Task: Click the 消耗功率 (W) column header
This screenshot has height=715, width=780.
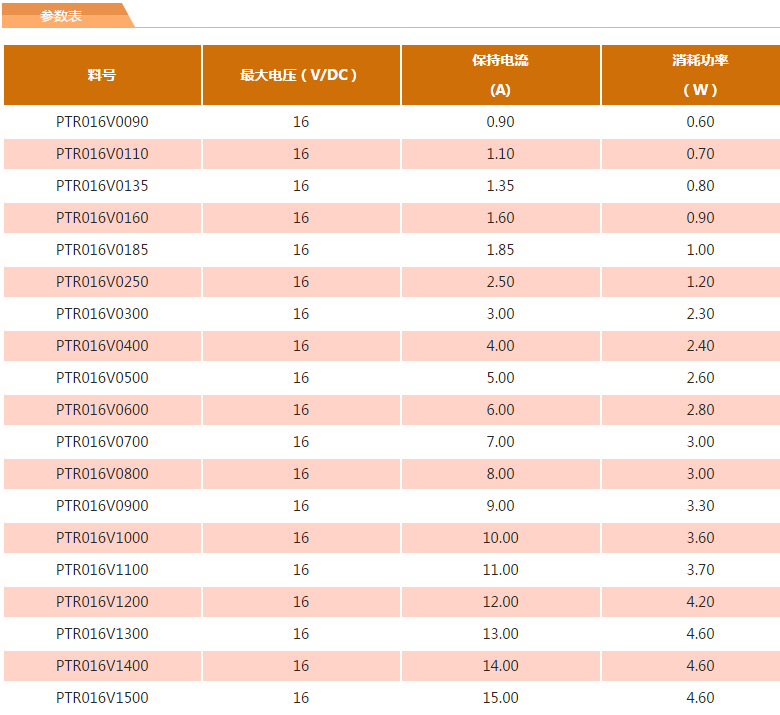Action: (x=700, y=75)
